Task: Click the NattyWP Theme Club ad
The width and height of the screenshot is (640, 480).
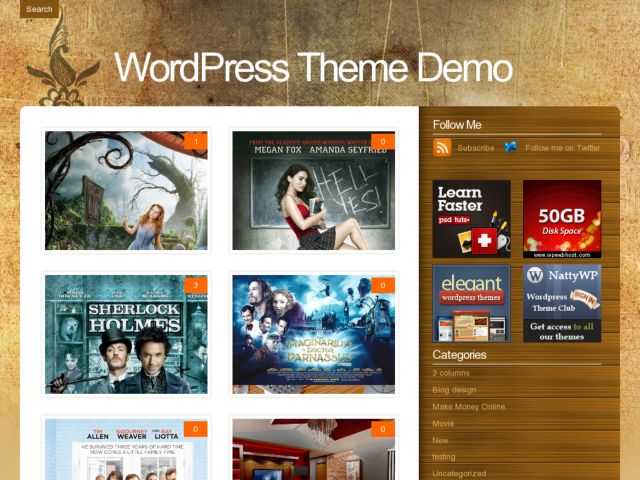Action: (x=562, y=303)
